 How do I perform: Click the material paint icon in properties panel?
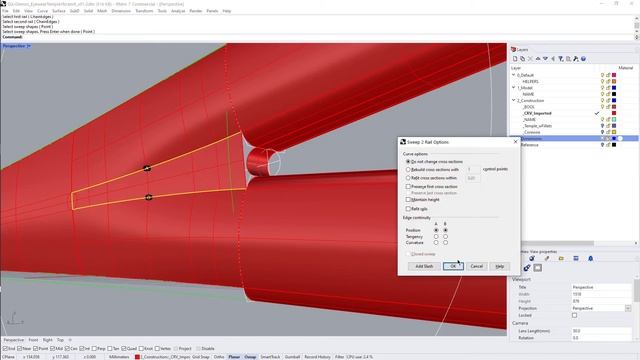click(547, 258)
